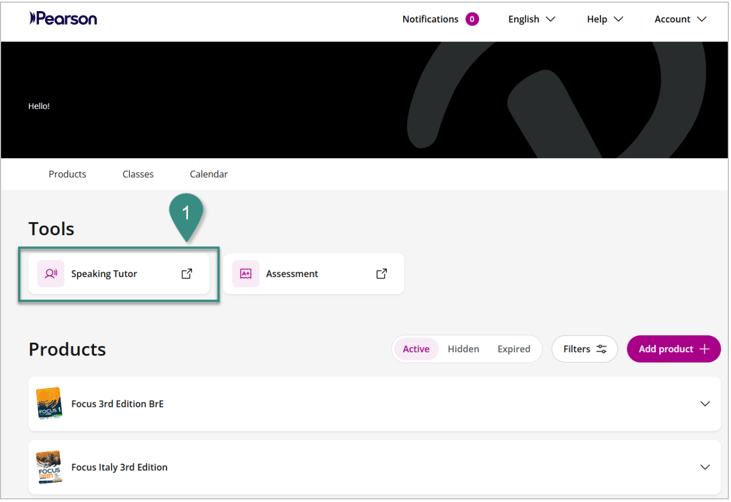Screen dimensions: 731x502
Task: Click the Products section heading
Action: click(x=67, y=349)
